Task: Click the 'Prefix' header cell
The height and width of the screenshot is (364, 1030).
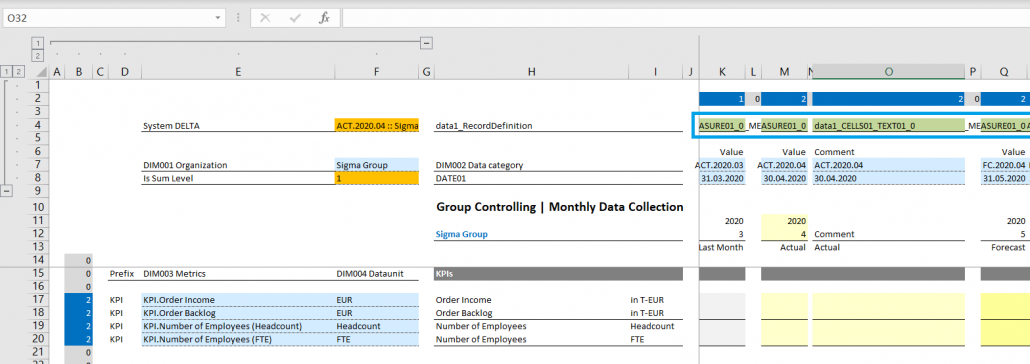Action: pos(122,273)
